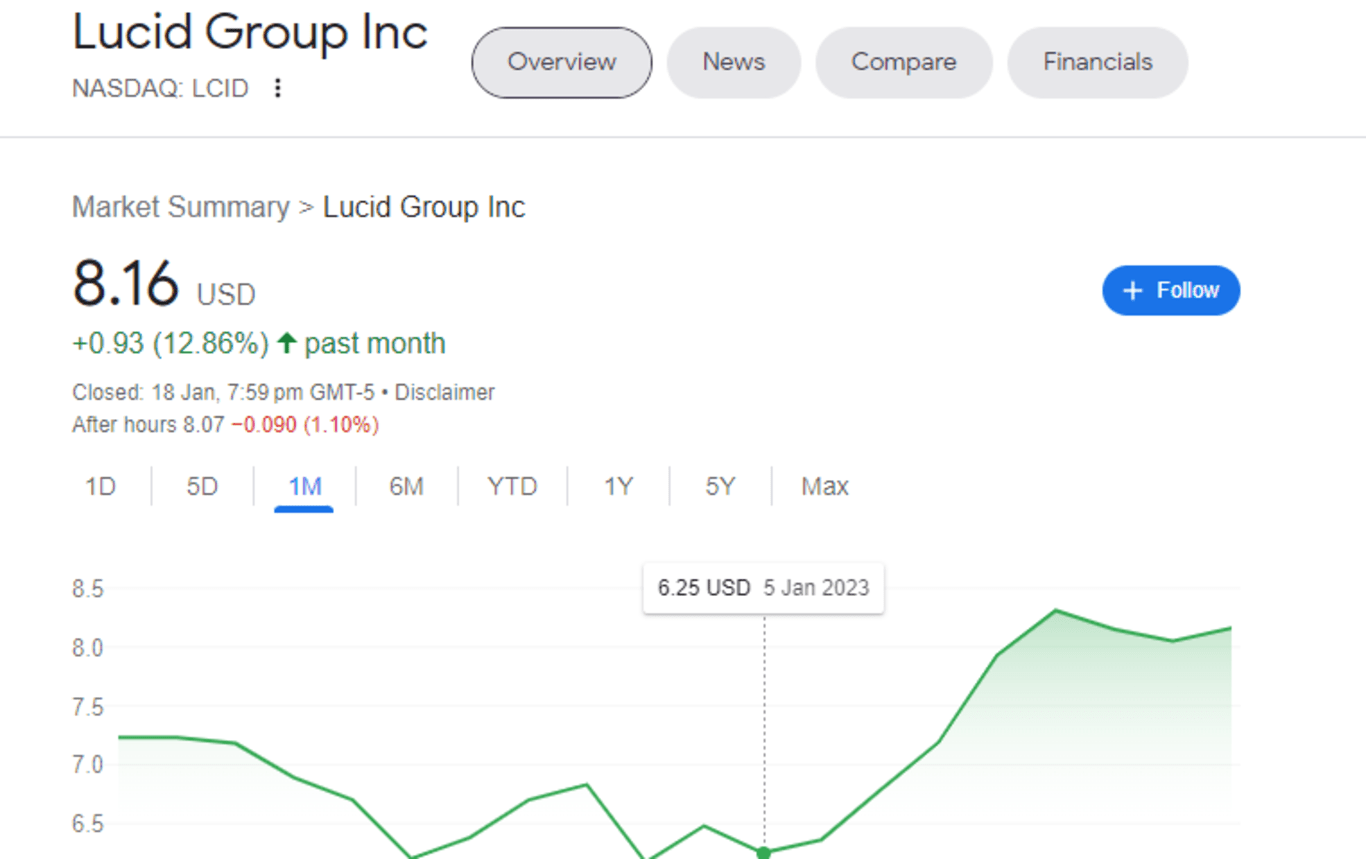
Task: Select the 1D chart range
Action: coord(100,486)
